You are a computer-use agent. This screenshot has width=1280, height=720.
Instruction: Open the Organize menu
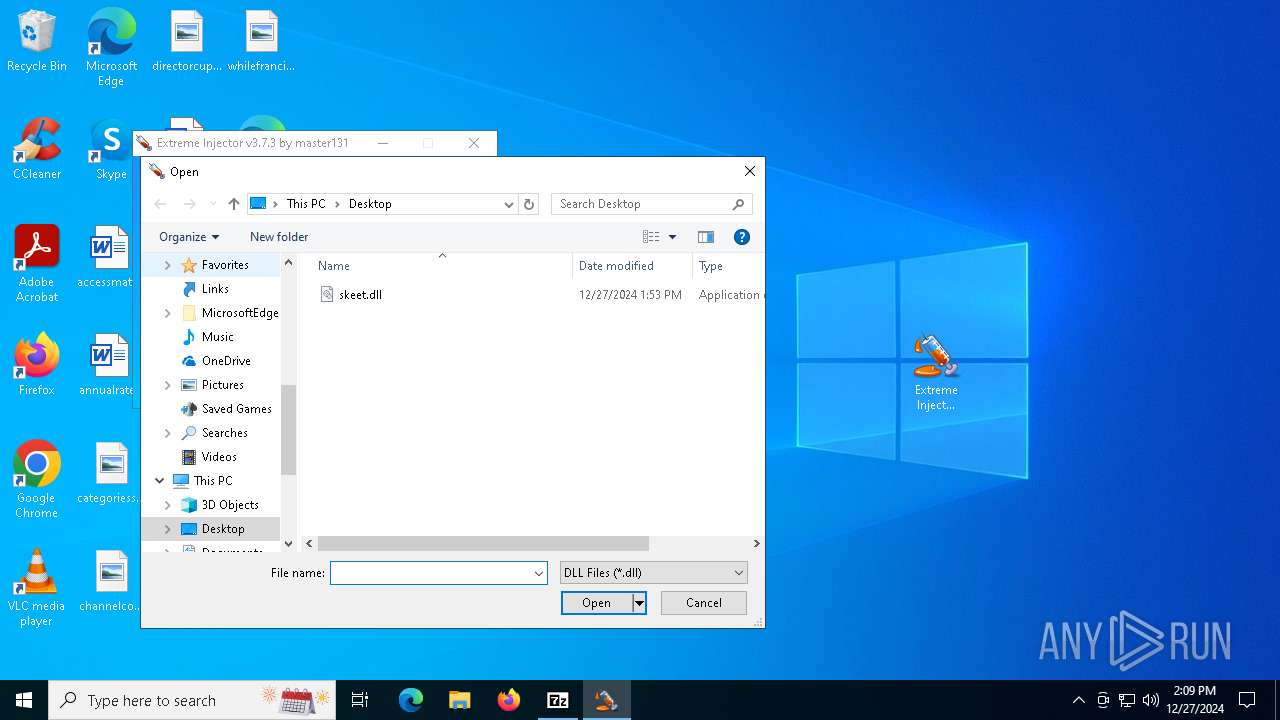[x=189, y=237]
